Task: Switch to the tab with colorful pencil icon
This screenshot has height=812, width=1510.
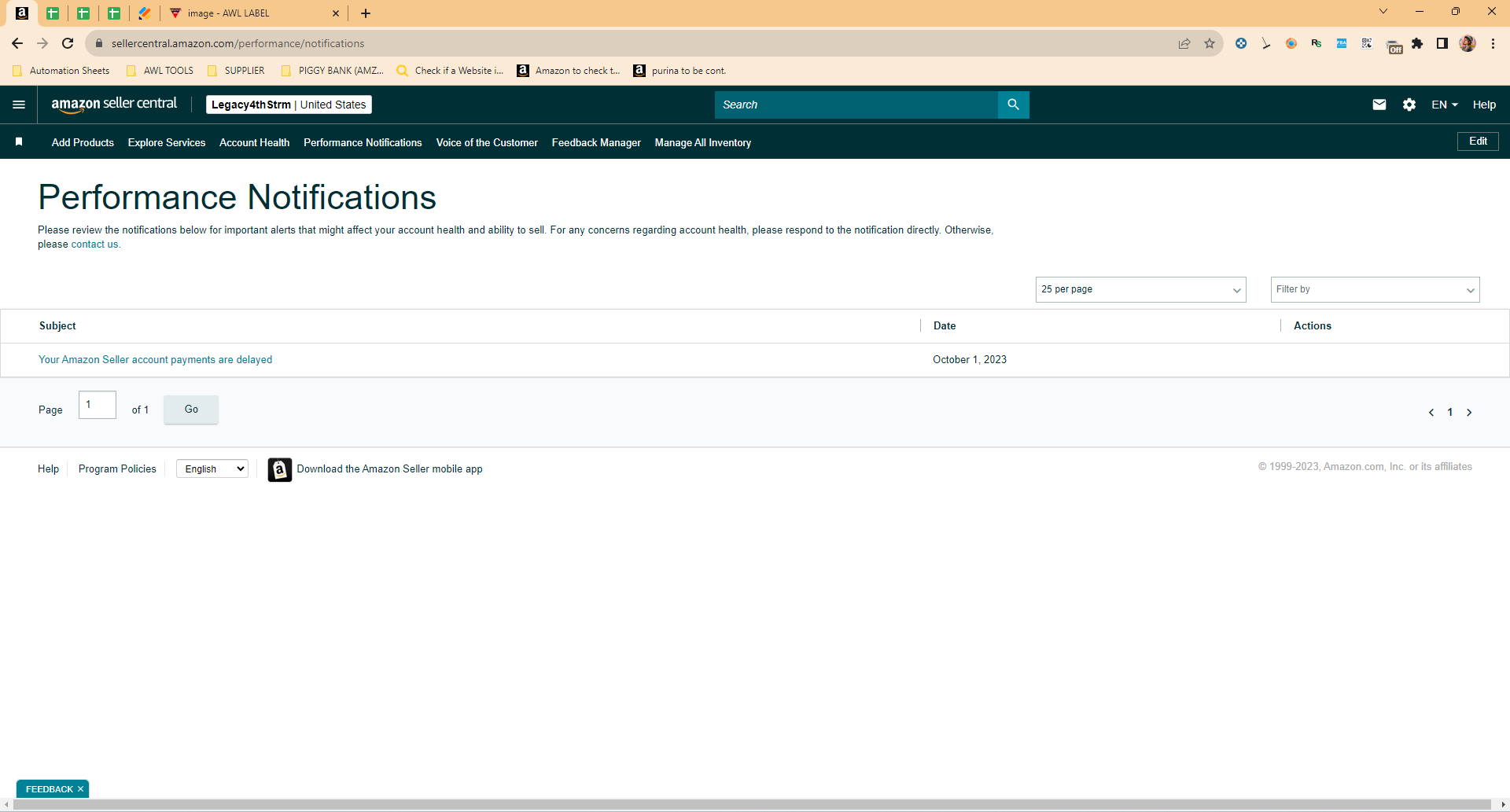Action: (x=145, y=13)
